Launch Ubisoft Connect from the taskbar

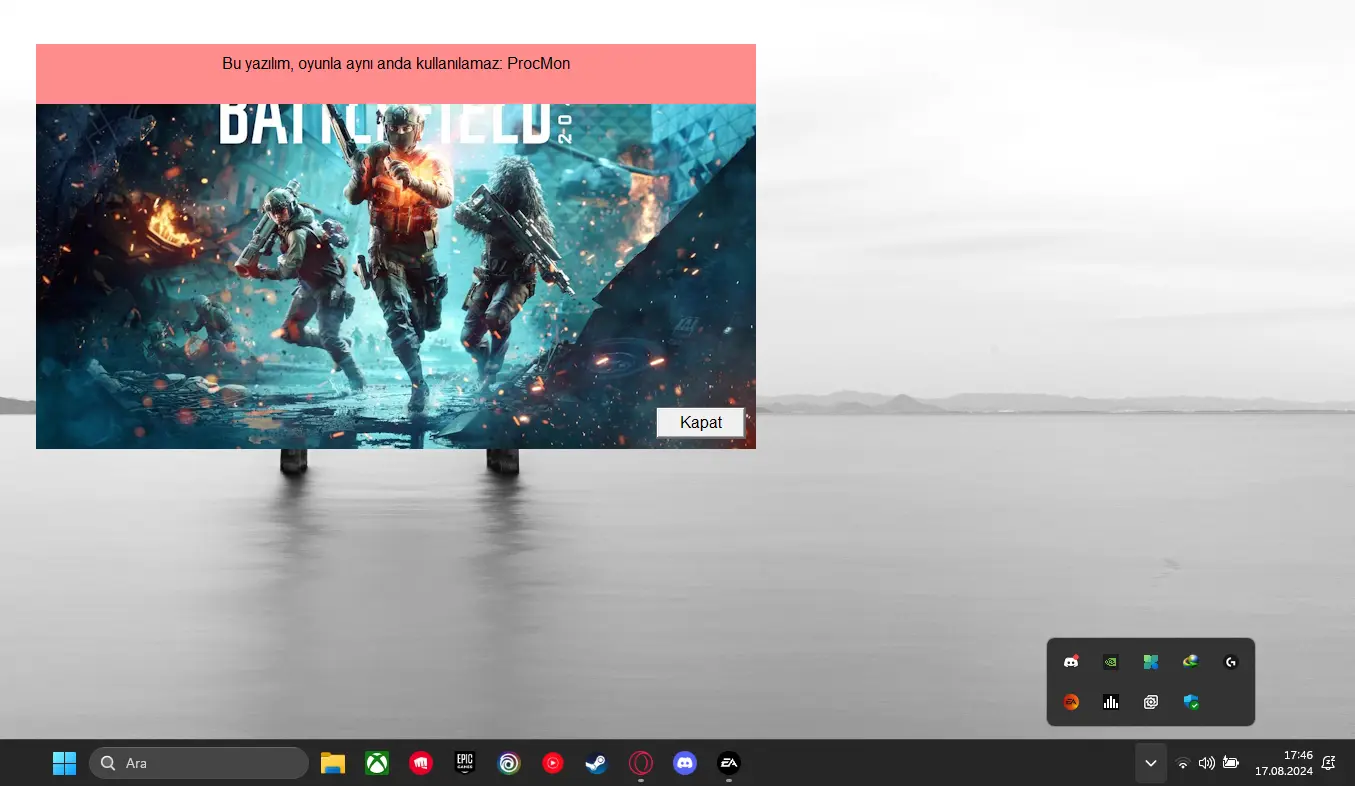point(509,763)
